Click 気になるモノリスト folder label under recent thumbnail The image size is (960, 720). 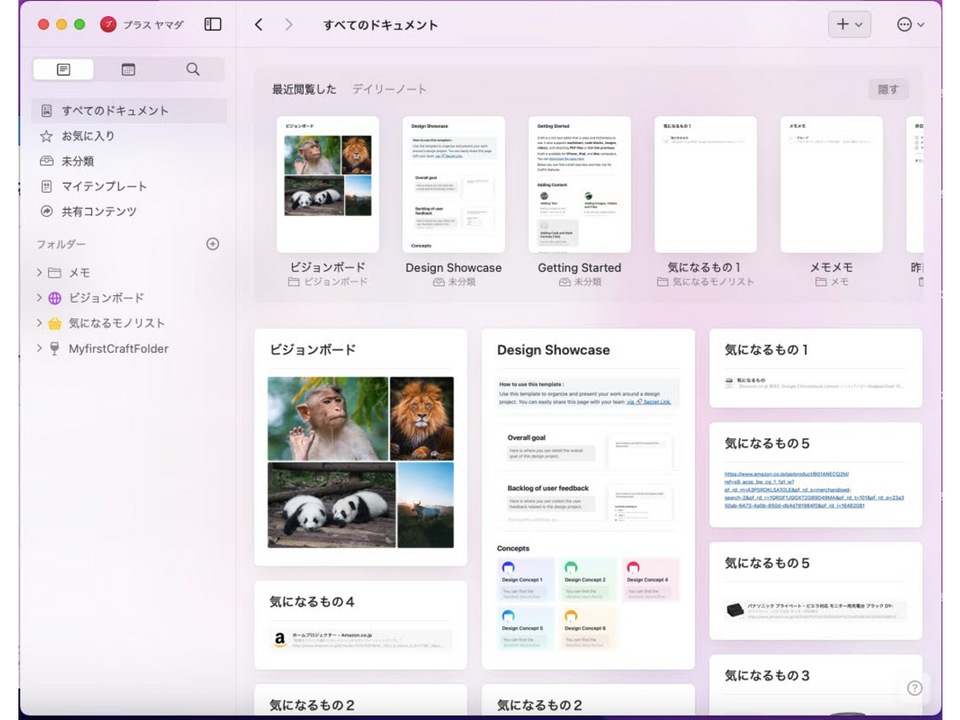coord(705,282)
